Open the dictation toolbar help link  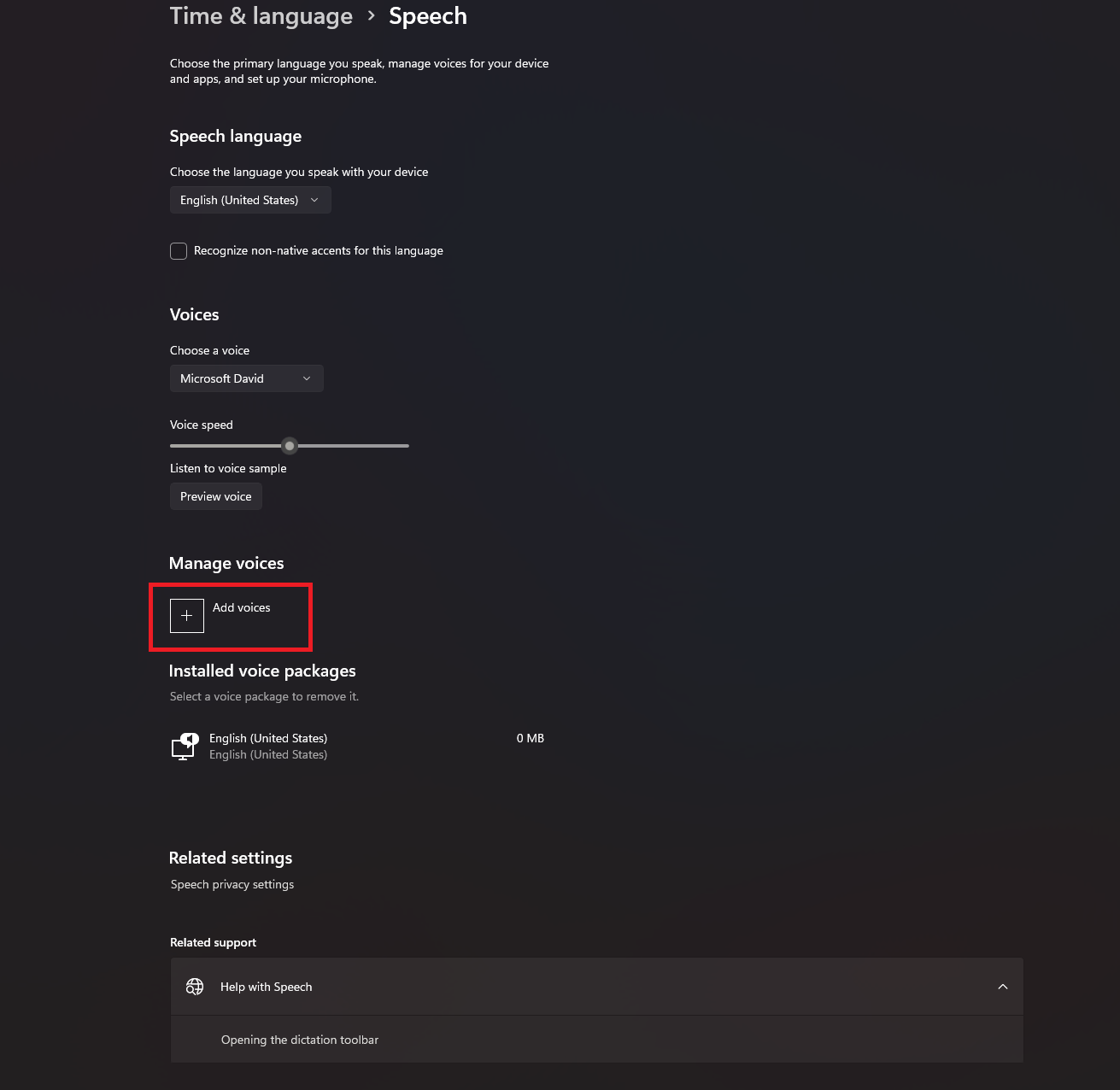(x=299, y=1040)
